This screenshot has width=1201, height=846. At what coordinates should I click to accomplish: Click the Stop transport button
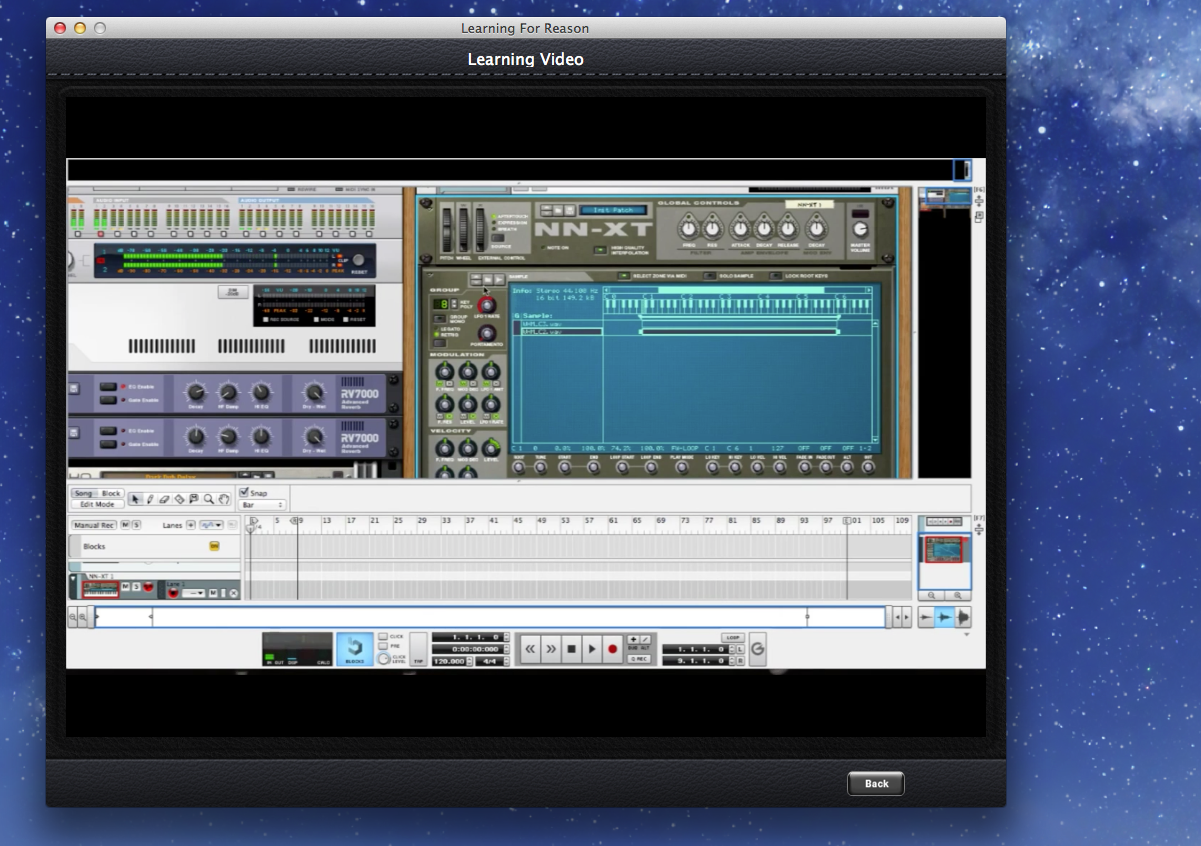[x=571, y=649]
